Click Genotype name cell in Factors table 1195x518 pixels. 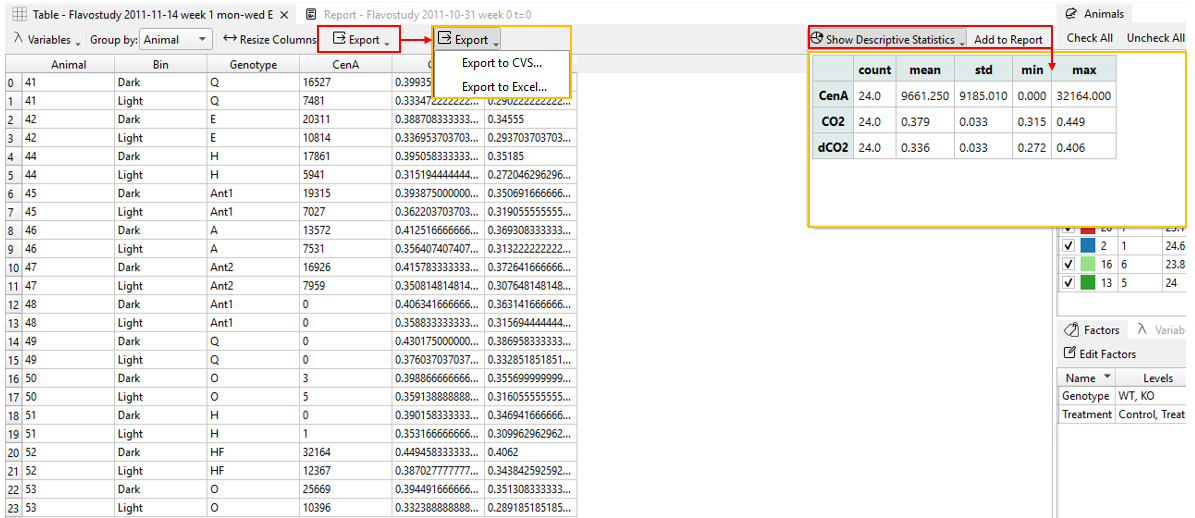(x=1086, y=396)
